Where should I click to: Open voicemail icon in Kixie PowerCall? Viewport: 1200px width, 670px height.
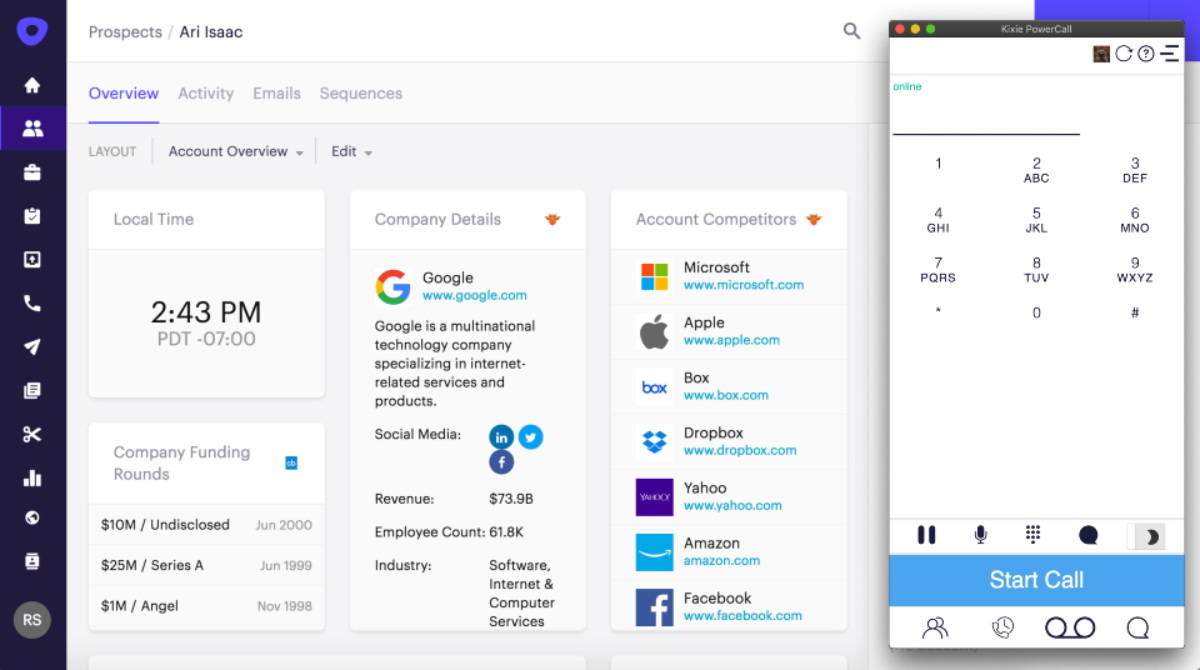(1069, 628)
